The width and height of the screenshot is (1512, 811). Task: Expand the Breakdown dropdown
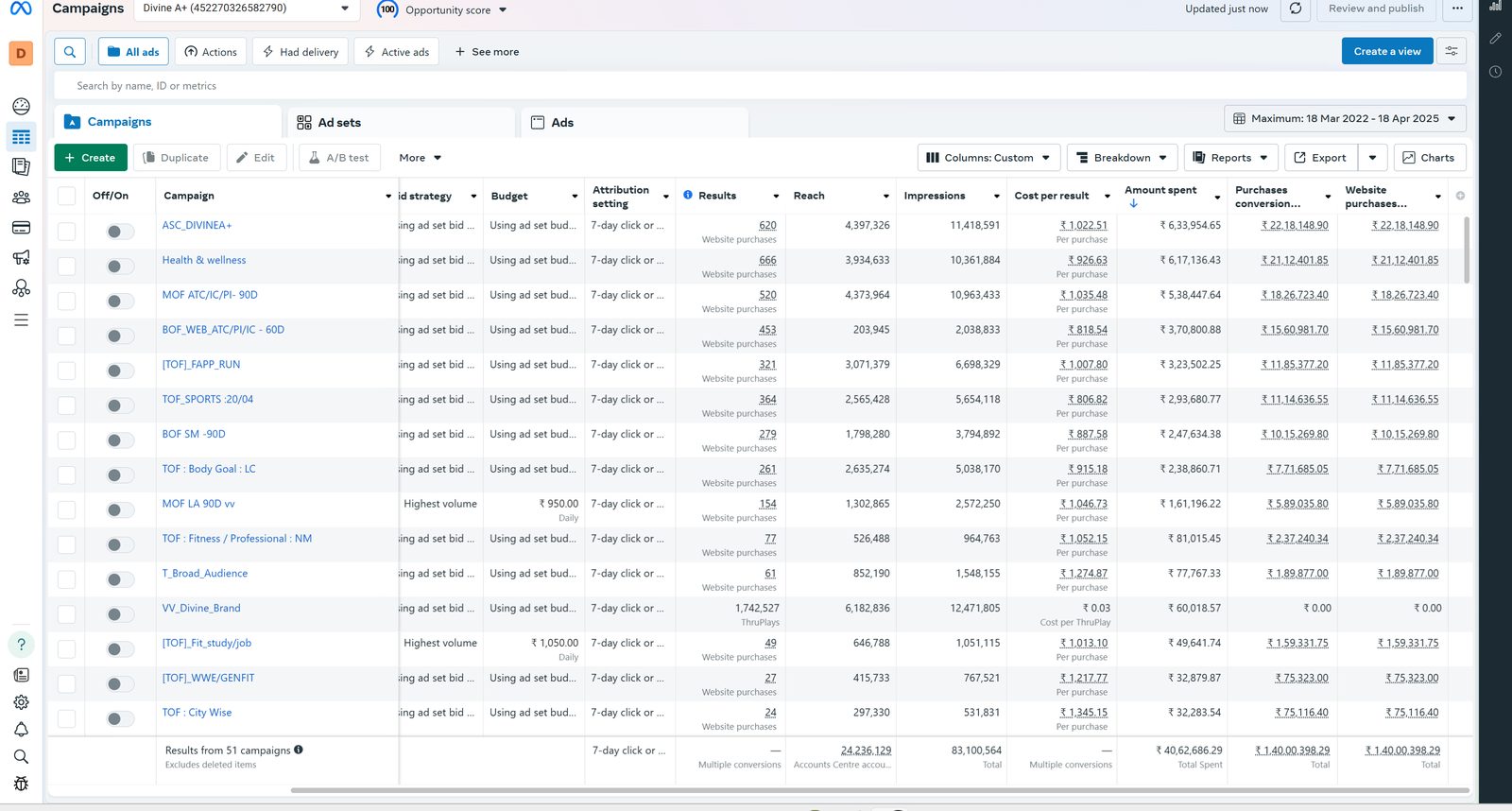1123,158
